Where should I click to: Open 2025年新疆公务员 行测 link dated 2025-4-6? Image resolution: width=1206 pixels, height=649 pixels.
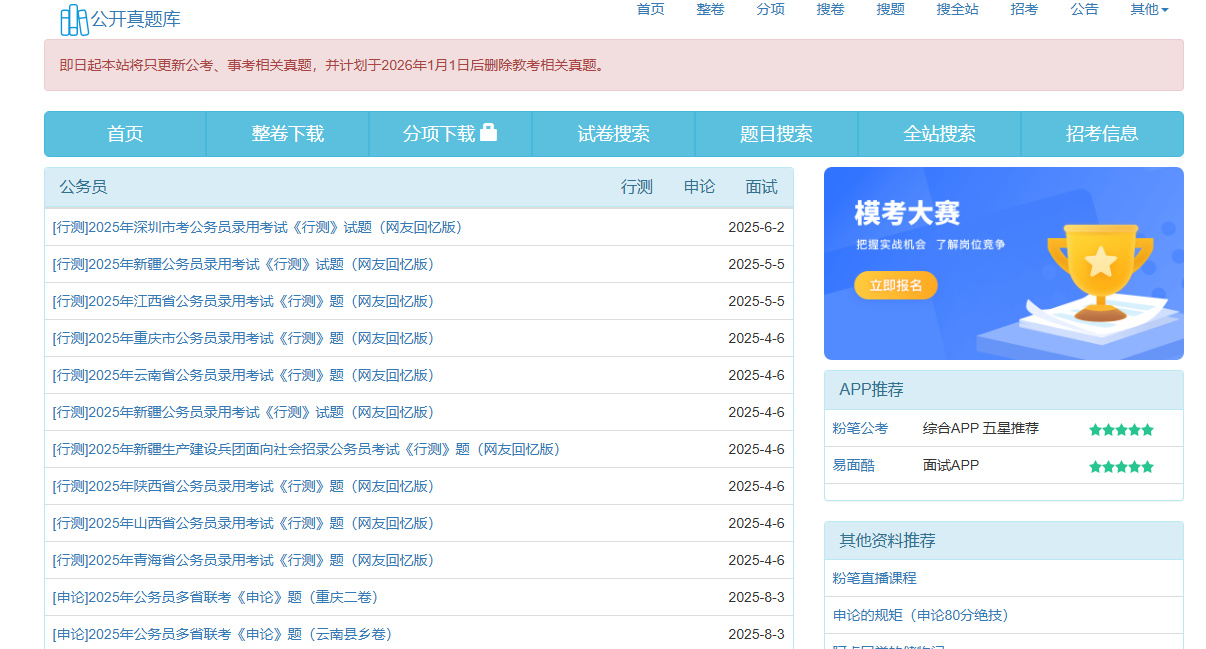244,412
